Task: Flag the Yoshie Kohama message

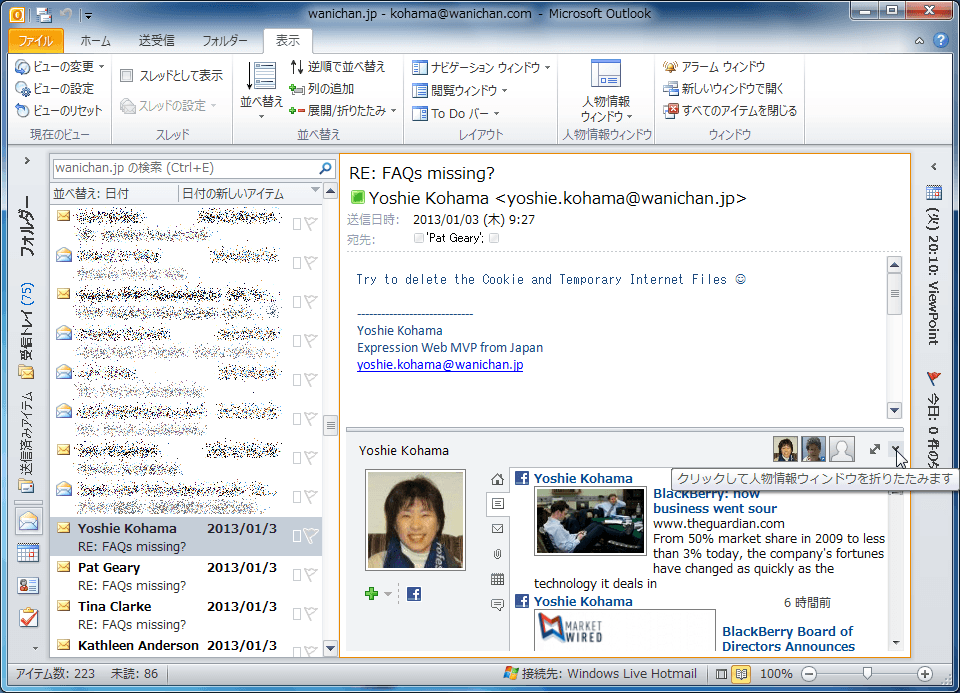Action: click(311, 536)
